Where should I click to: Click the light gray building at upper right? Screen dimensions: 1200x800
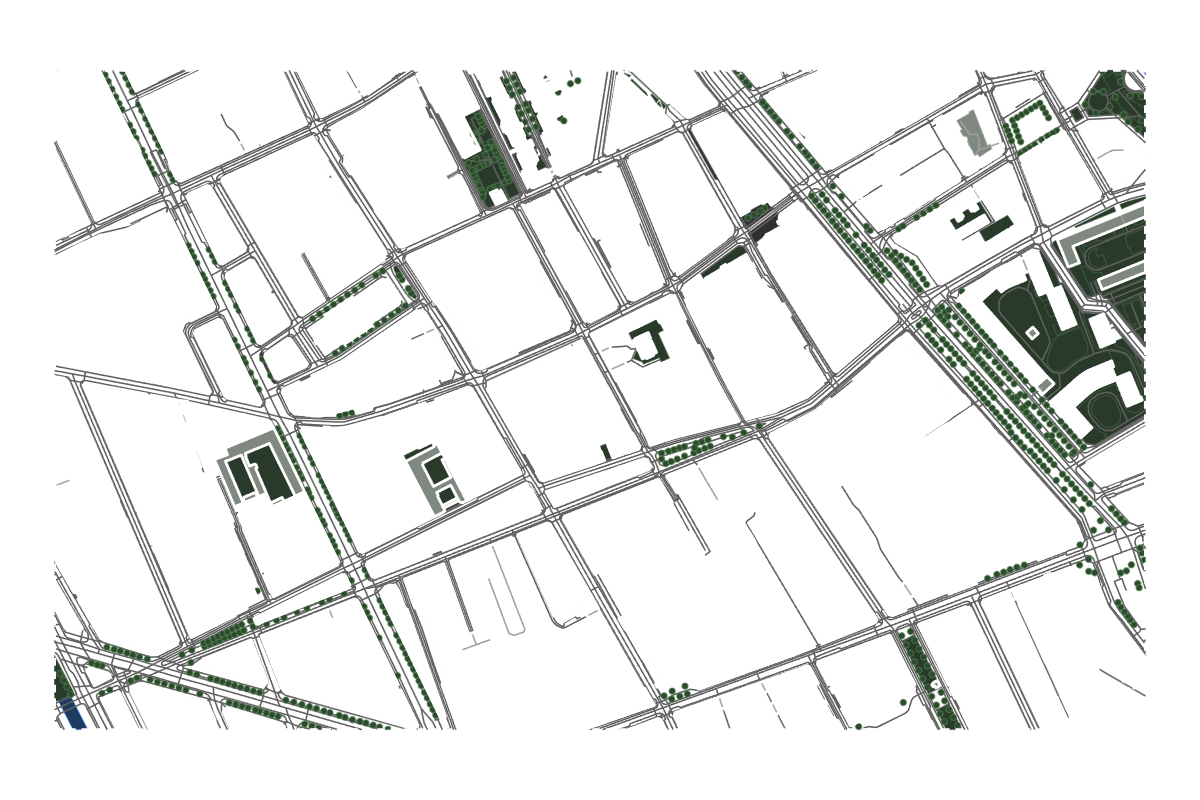coord(976,134)
